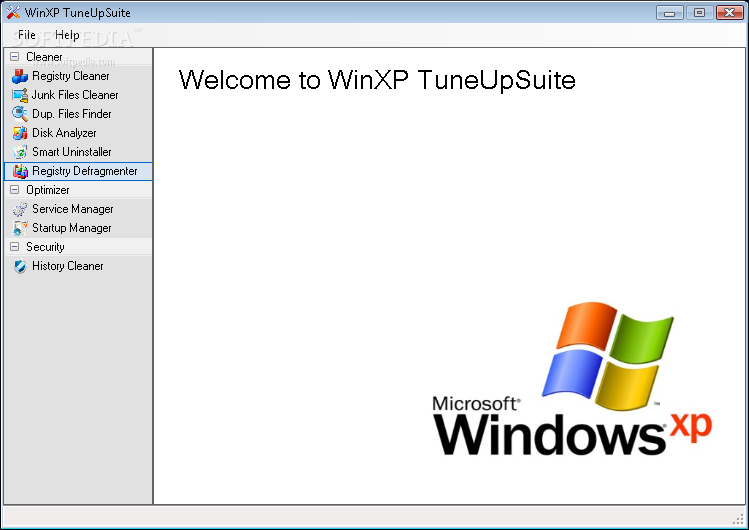Click the window resize grip
Image resolution: width=749 pixels, height=530 pixels.
point(738,518)
